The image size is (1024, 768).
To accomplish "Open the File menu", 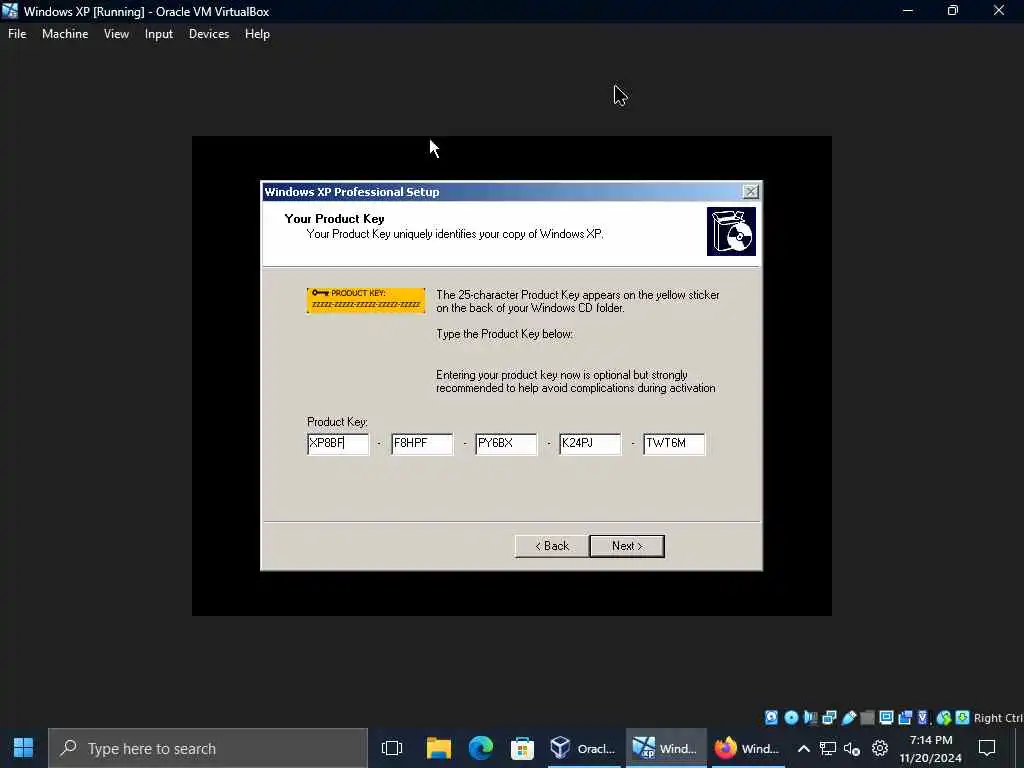I will tap(17, 34).
